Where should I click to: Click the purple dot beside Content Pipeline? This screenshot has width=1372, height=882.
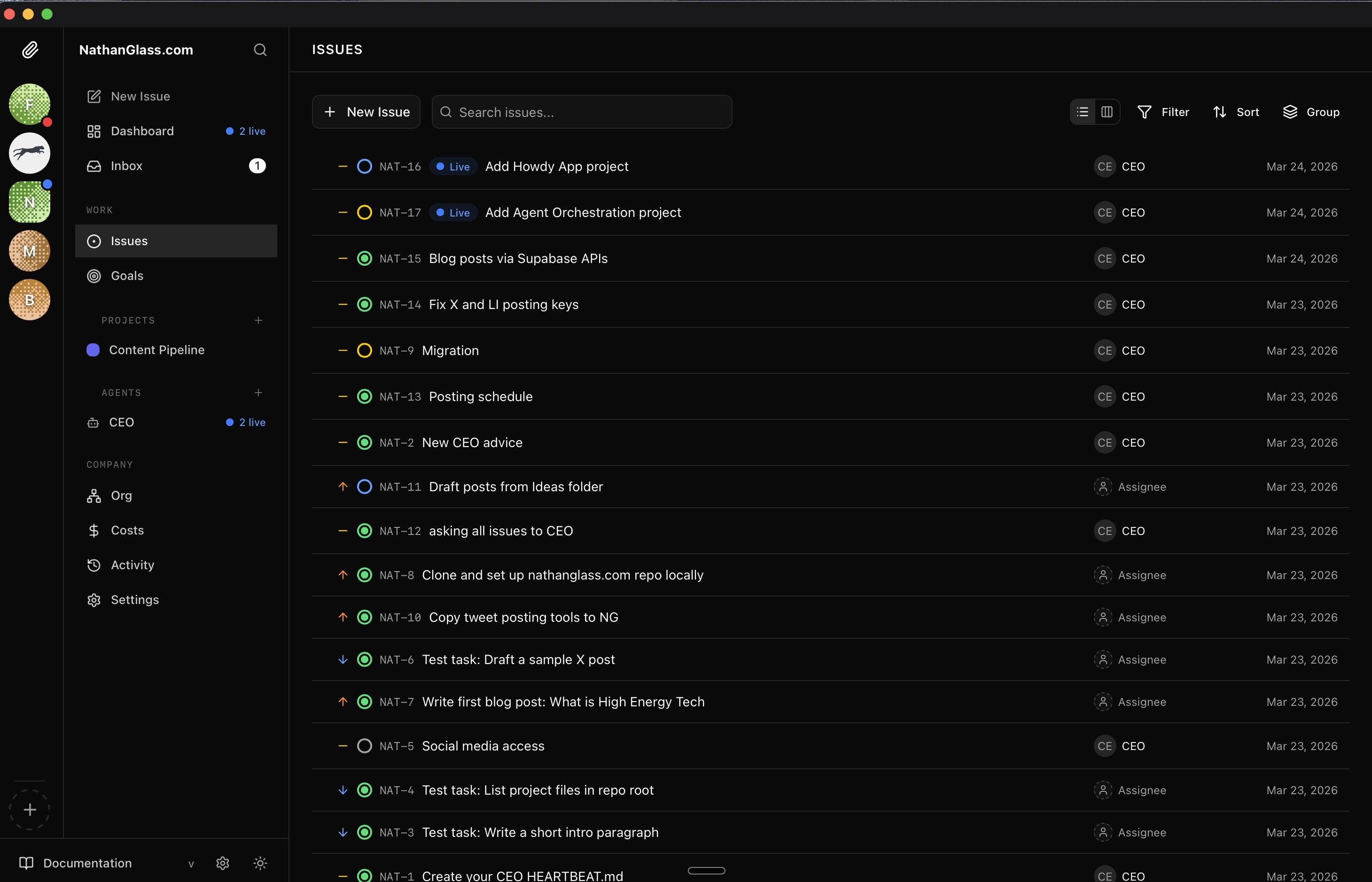[x=94, y=349]
